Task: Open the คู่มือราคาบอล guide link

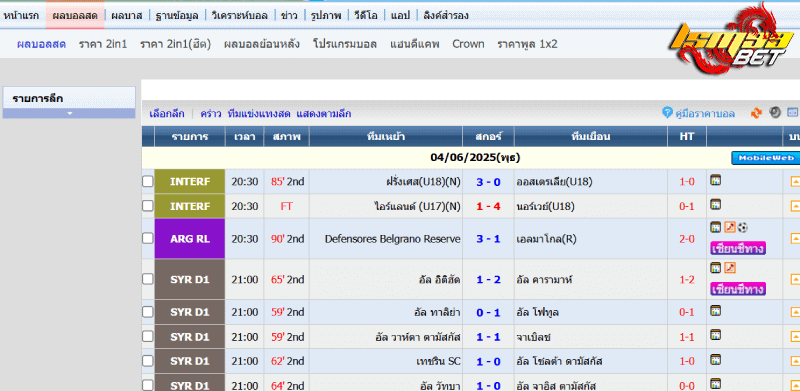Action: tap(705, 114)
